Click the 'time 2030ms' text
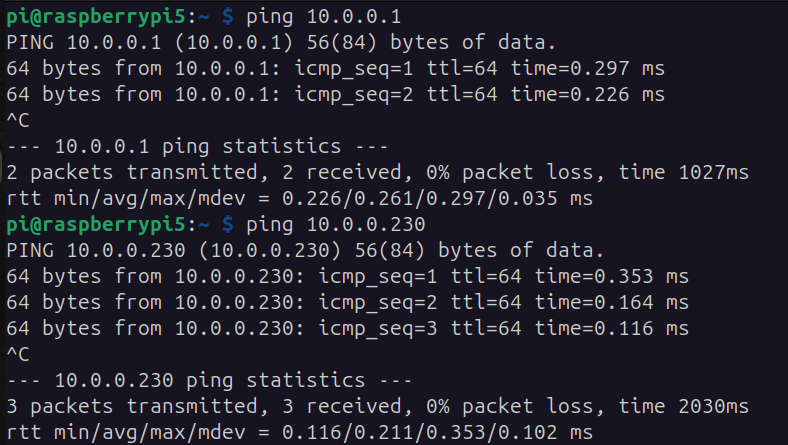Image resolution: width=788 pixels, height=445 pixels. point(683,407)
